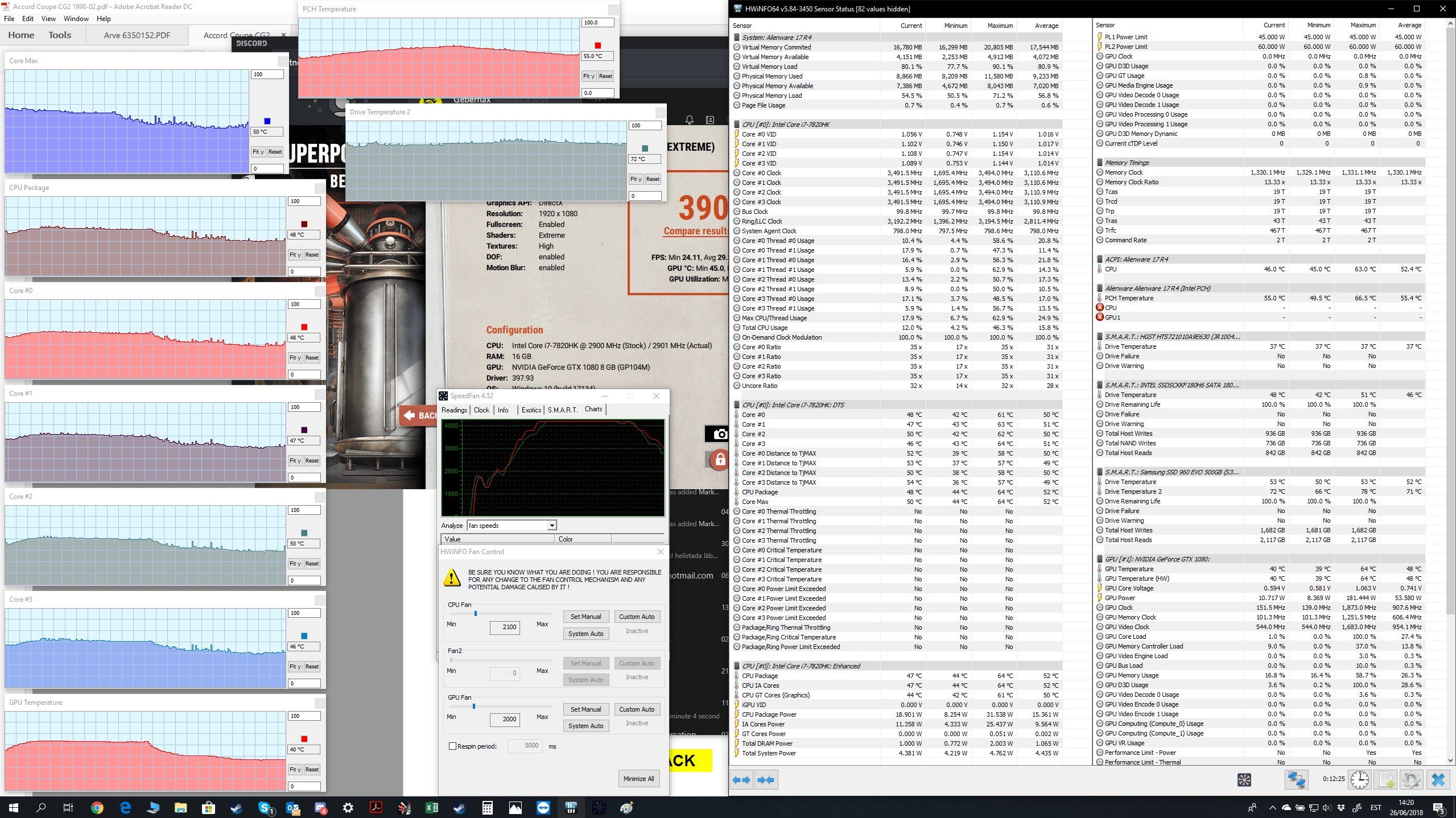Screen dimensions: 1456x818
Task: Open Outlook from taskbar
Action: pyautogui.click(x=292, y=808)
